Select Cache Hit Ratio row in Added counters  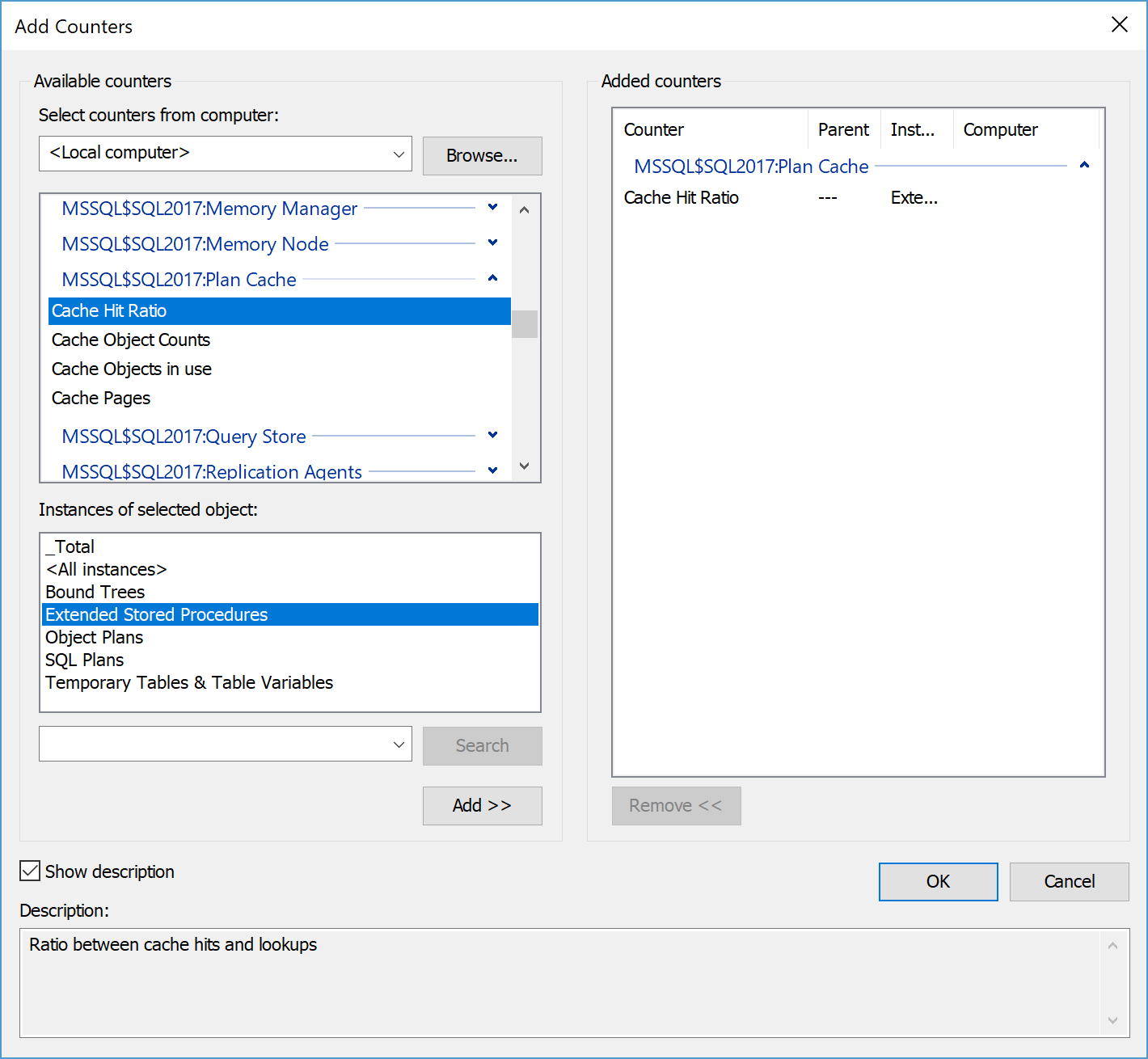point(858,198)
